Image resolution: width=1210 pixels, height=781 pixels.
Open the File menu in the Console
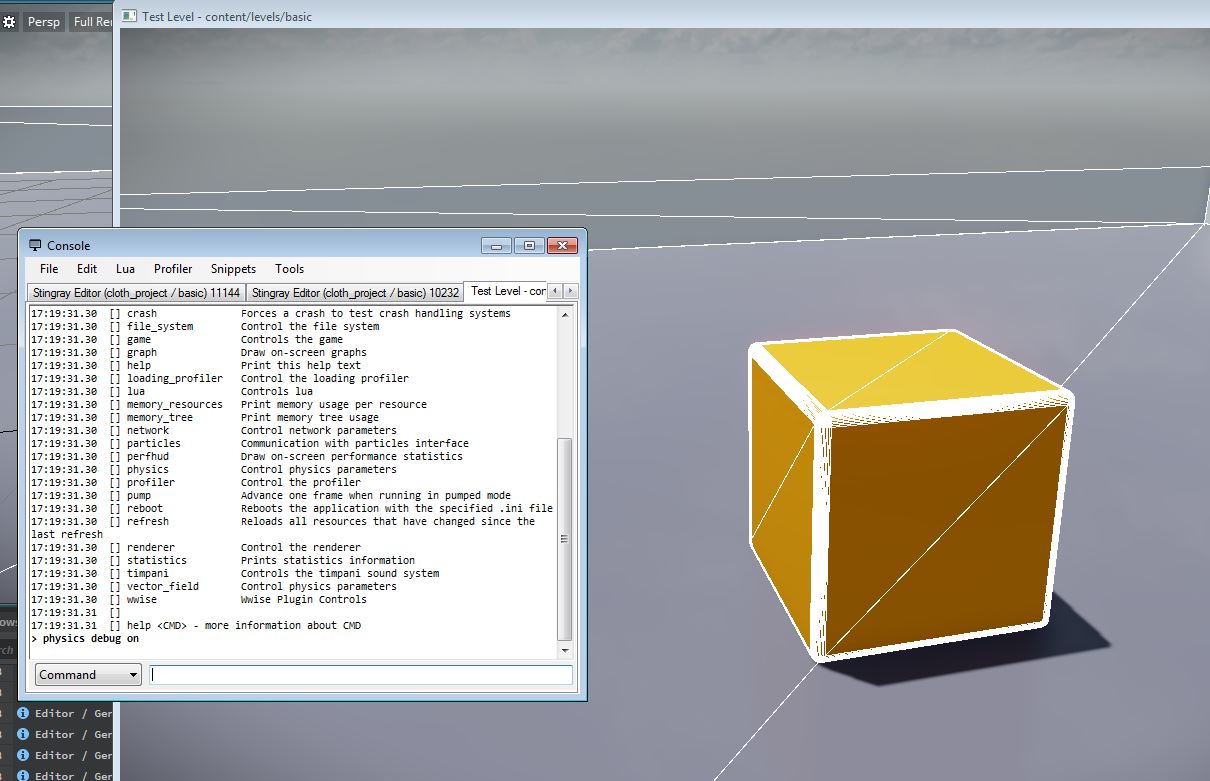pyautogui.click(x=47, y=268)
